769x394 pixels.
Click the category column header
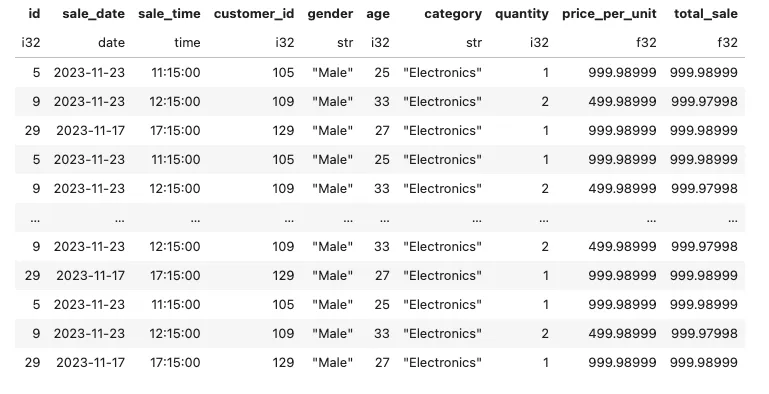click(x=453, y=14)
